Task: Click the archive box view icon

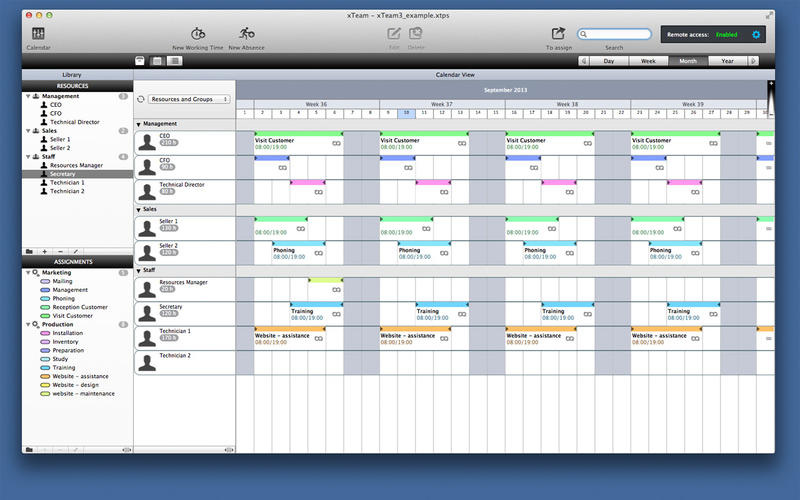Action: (x=139, y=61)
